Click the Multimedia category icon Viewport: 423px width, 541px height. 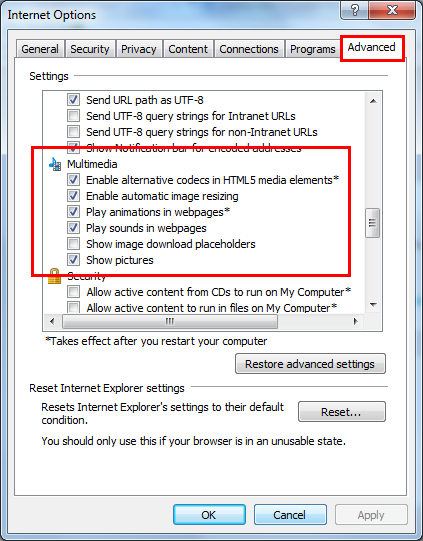pyautogui.click(x=55, y=164)
